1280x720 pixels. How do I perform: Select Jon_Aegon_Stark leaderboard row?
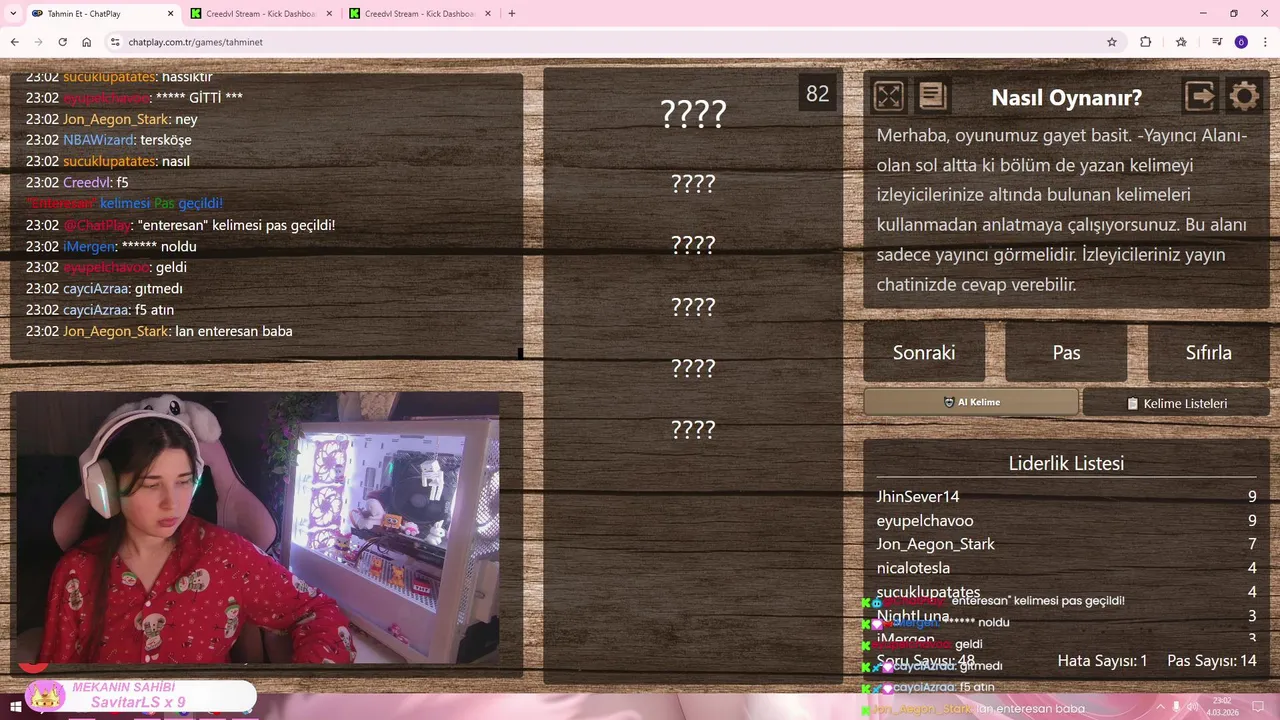[x=1066, y=544]
